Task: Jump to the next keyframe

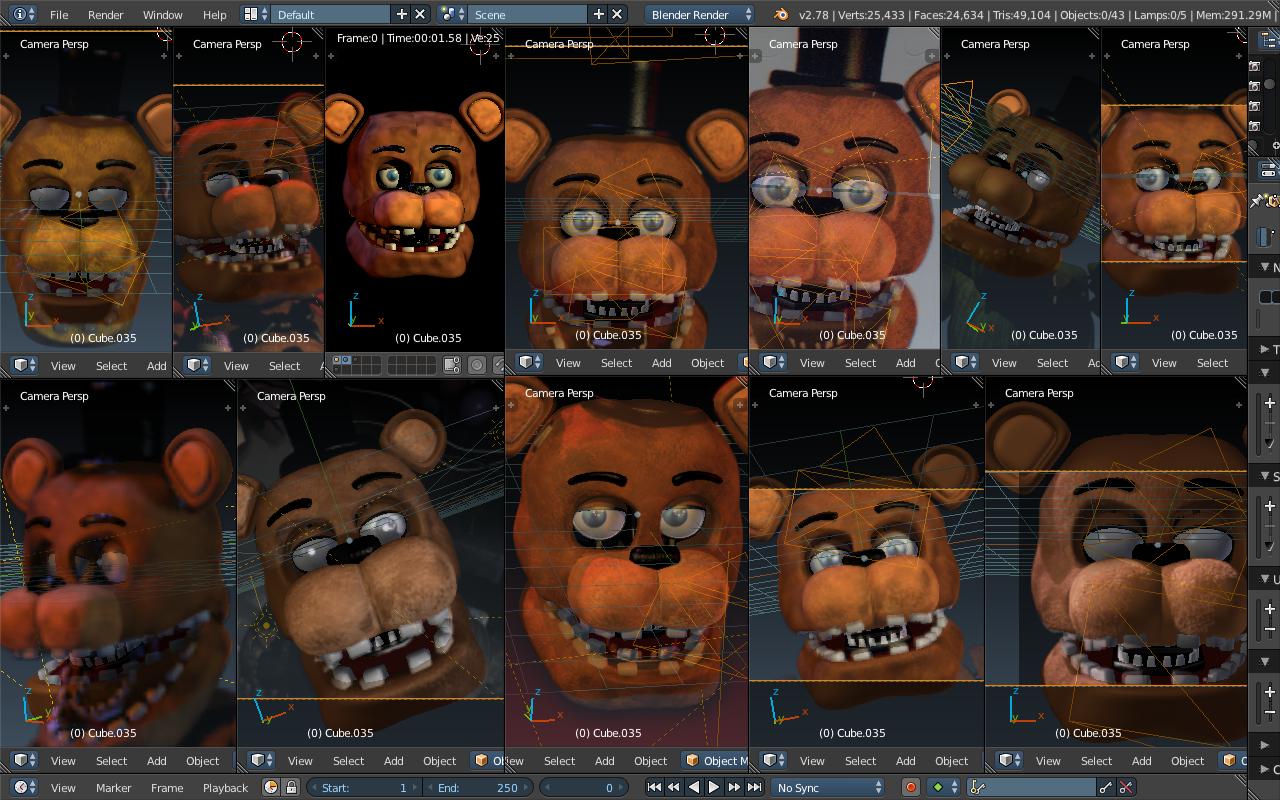Action: tap(733, 787)
